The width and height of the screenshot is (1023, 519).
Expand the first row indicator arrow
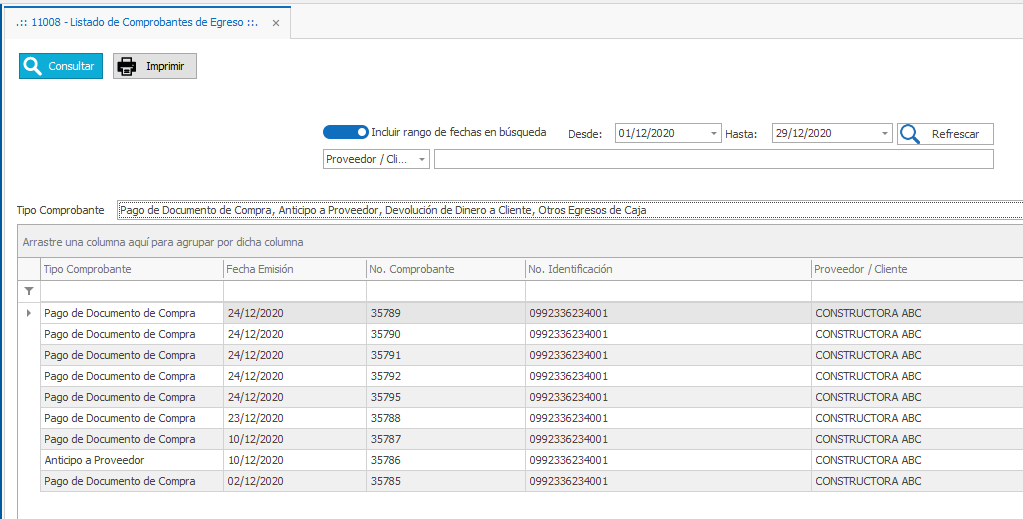(28, 313)
